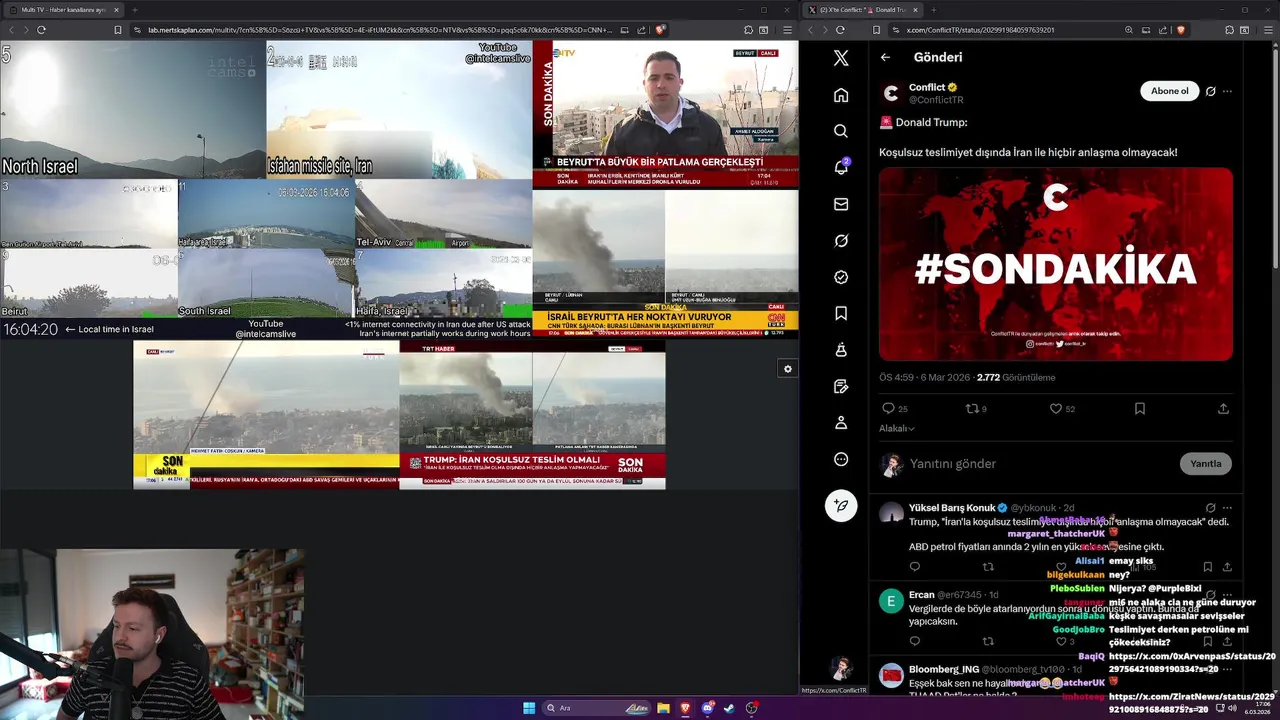Open X notifications bell icon
Screen dimensions: 1280x720
pos(841,167)
